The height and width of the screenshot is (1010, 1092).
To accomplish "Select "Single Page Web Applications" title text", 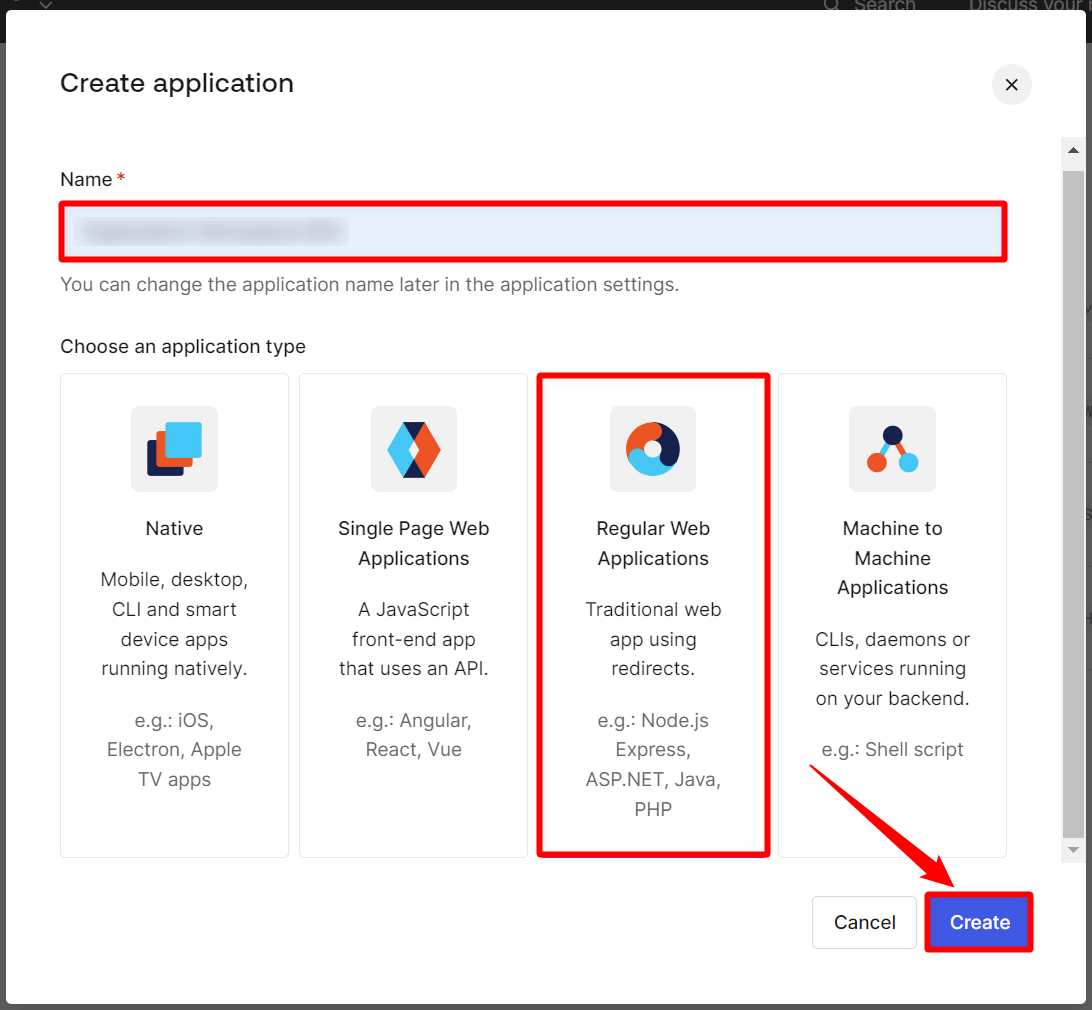I will (413, 543).
